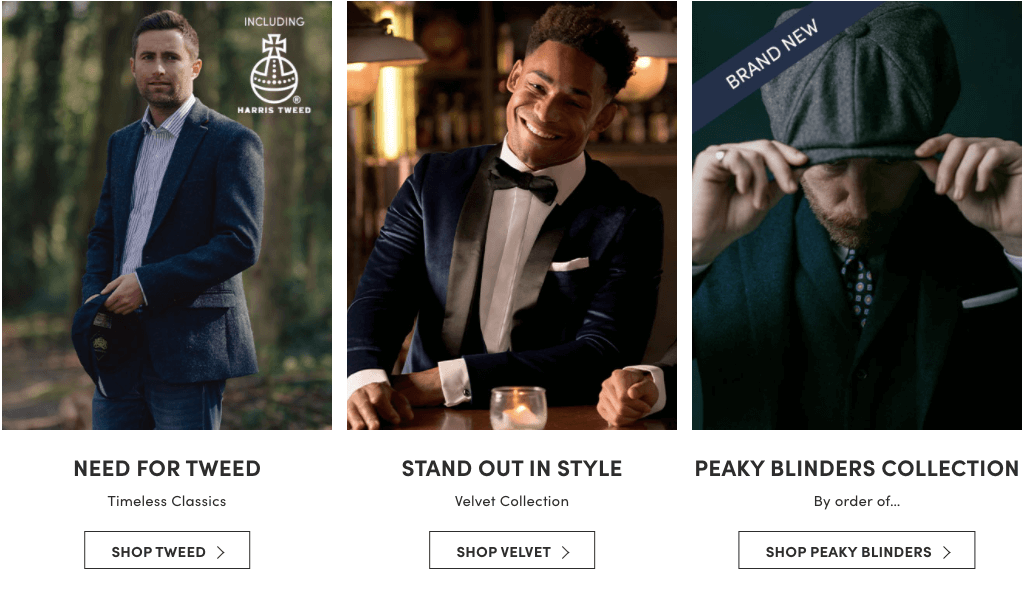Select the Shop Peaky Blinders button

(x=856, y=551)
